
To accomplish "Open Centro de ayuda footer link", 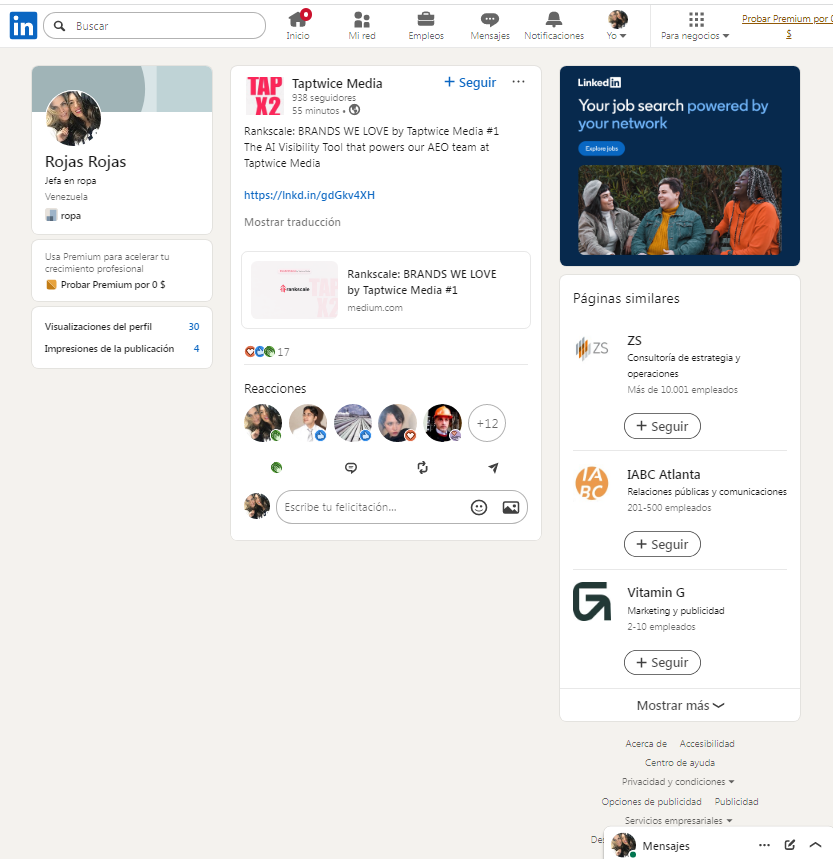I will coord(680,763).
